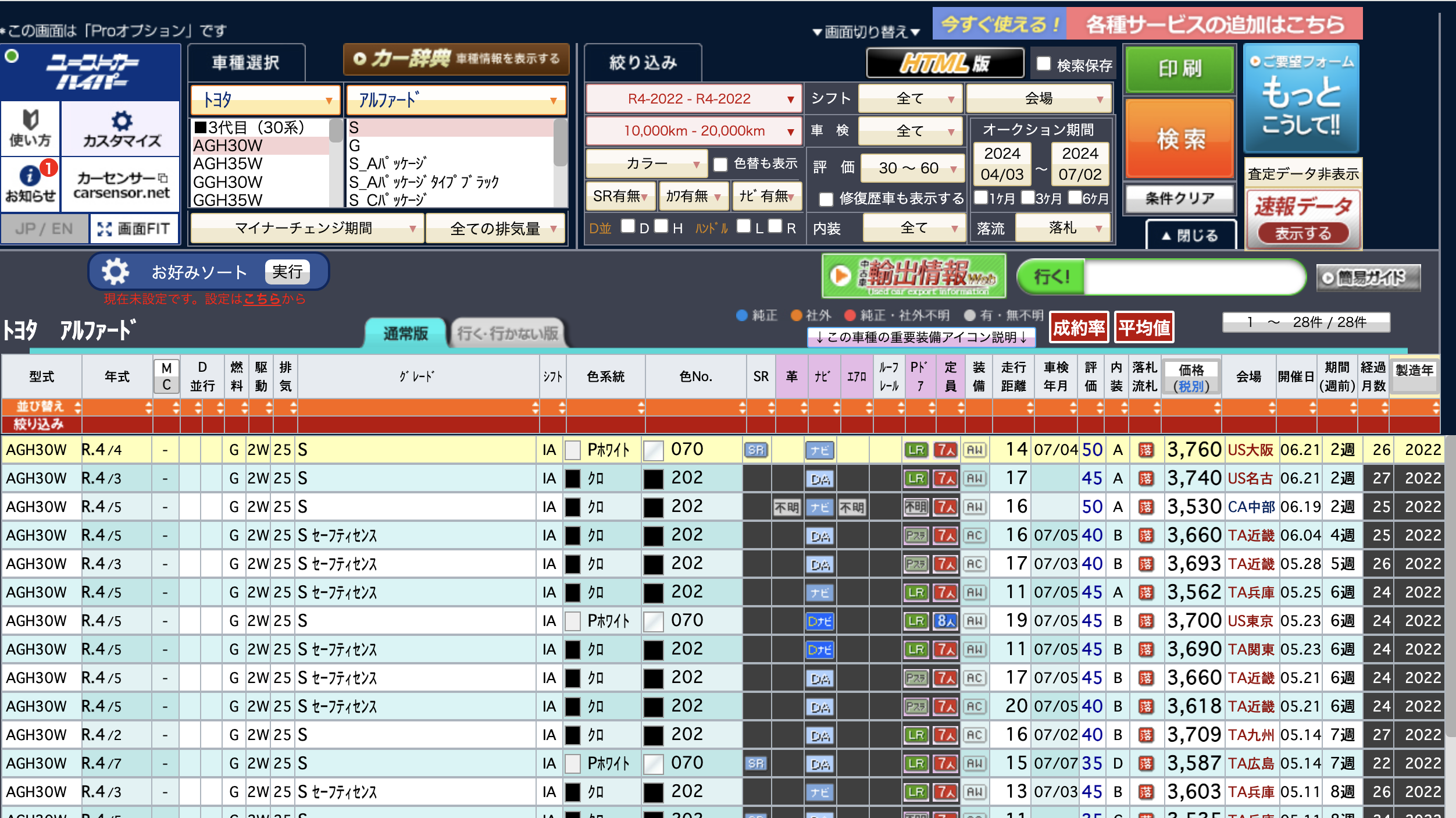Check the 6ヶ月 auction period box
The image size is (1456, 818).
coord(1075,197)
